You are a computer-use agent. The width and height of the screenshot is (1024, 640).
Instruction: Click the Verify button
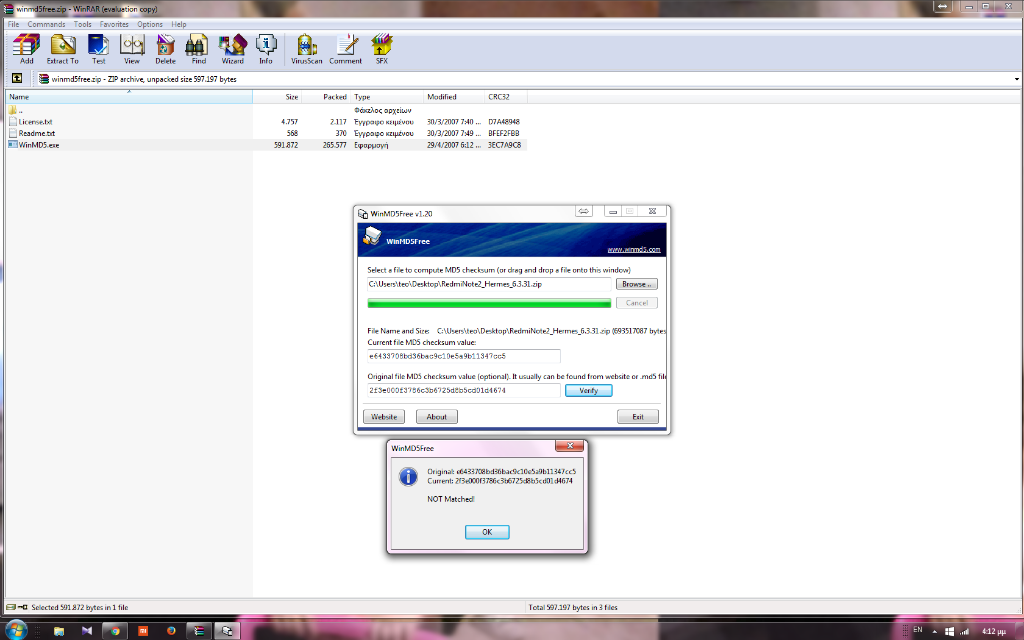[588, 391]
